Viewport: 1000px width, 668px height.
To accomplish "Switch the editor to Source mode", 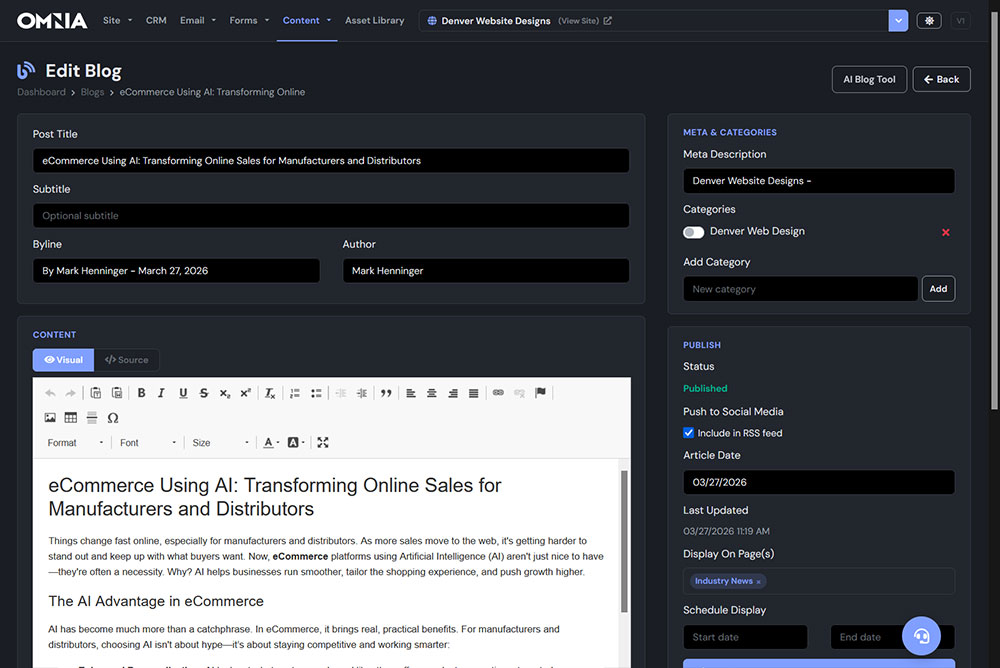I will pos(126,359).
